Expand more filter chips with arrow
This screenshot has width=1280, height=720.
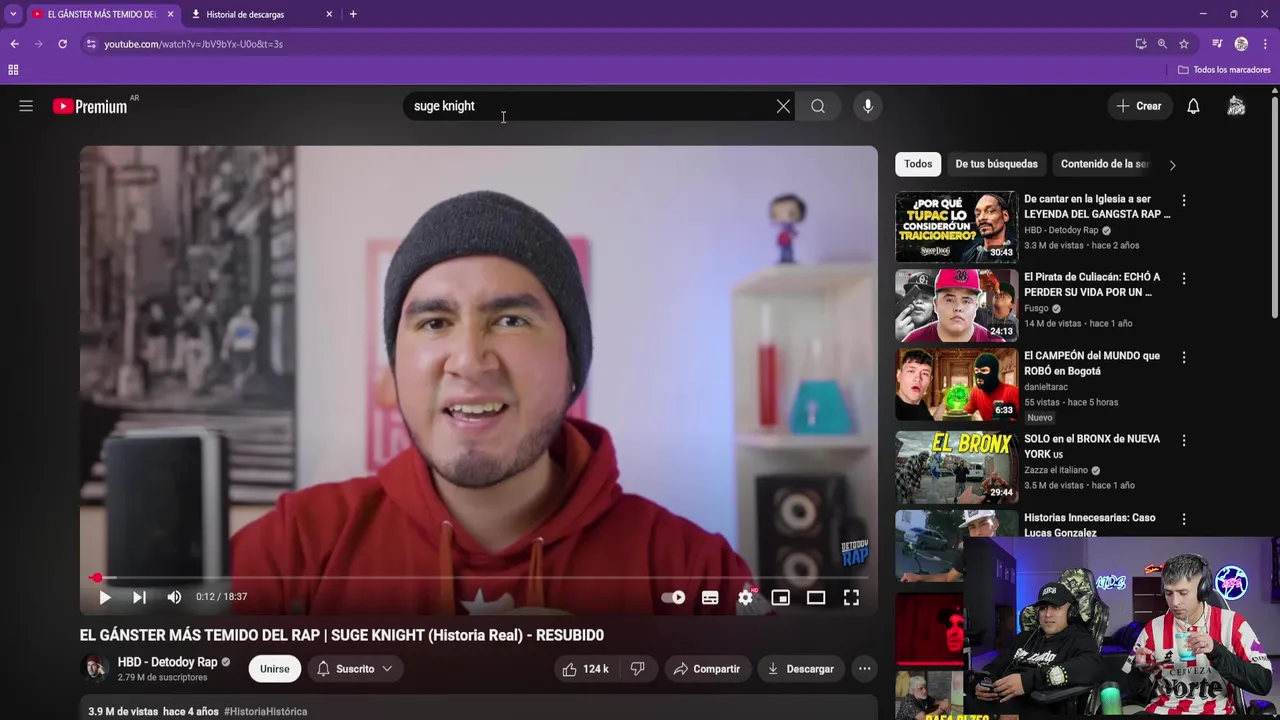[1172, 165]
